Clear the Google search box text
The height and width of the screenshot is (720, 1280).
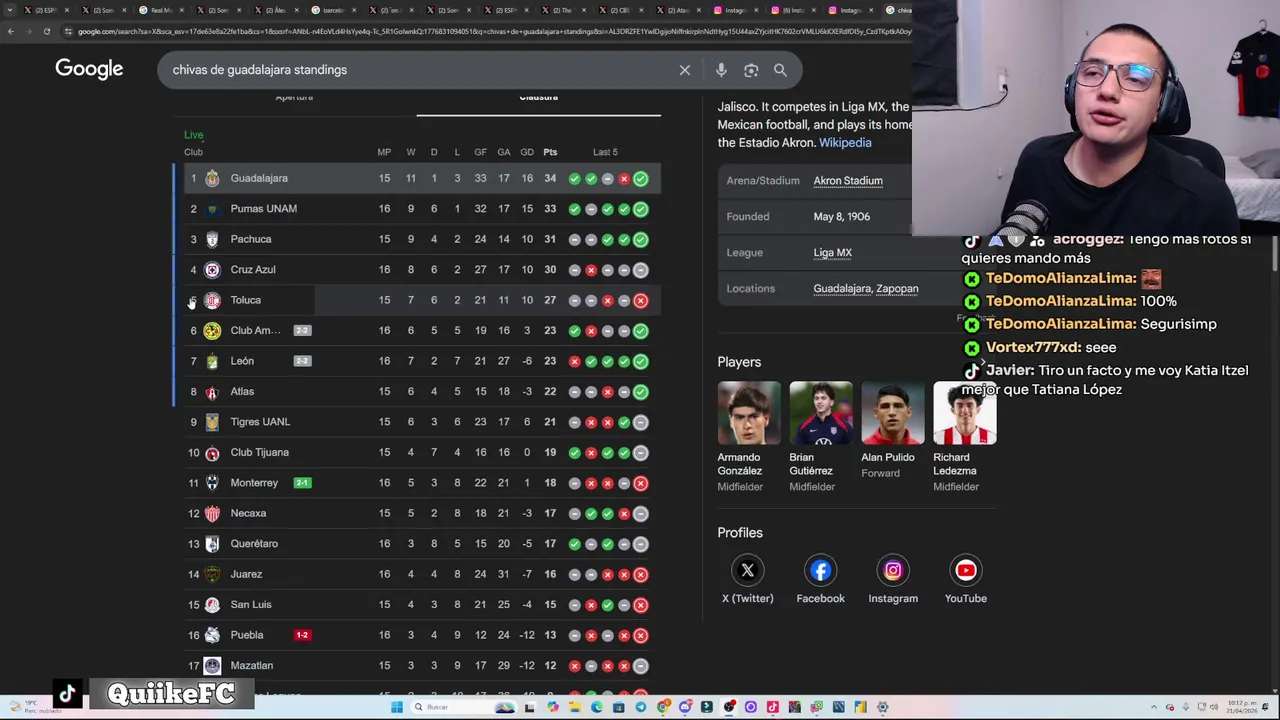(x=684, y=70)
